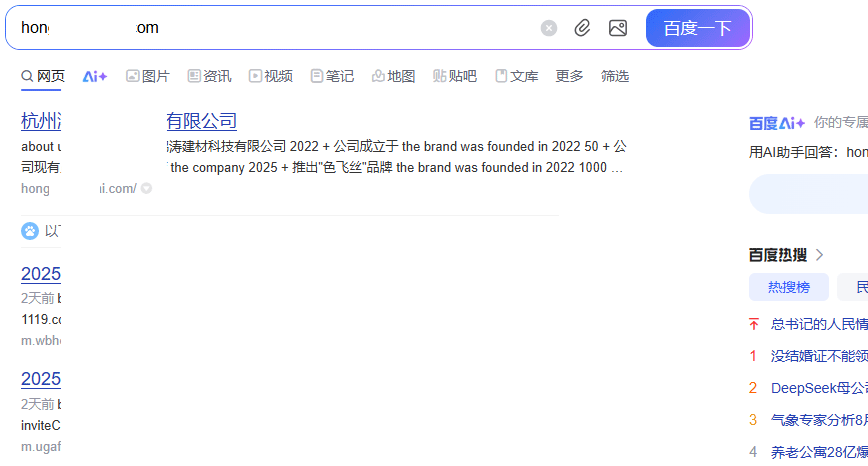The width and height of the screenshot is (868, 466).
Task: Select the 网页 tab
Action: click(x=43, y=76)
